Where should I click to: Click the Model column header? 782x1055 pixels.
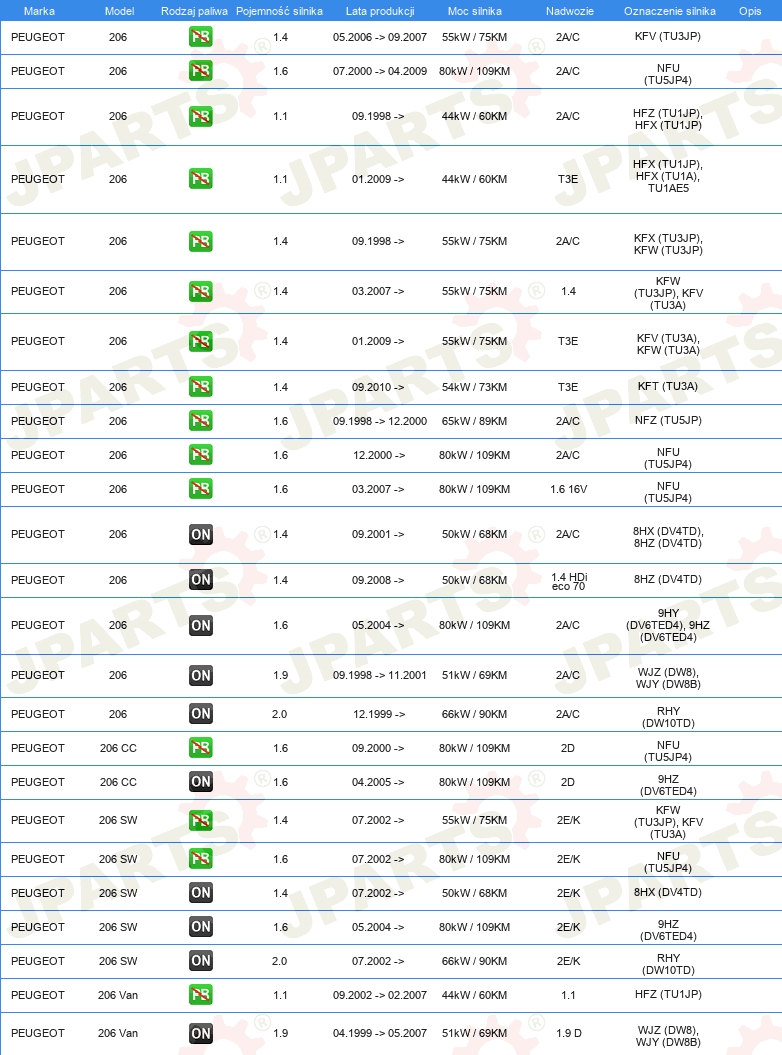[x=119, y=11]
